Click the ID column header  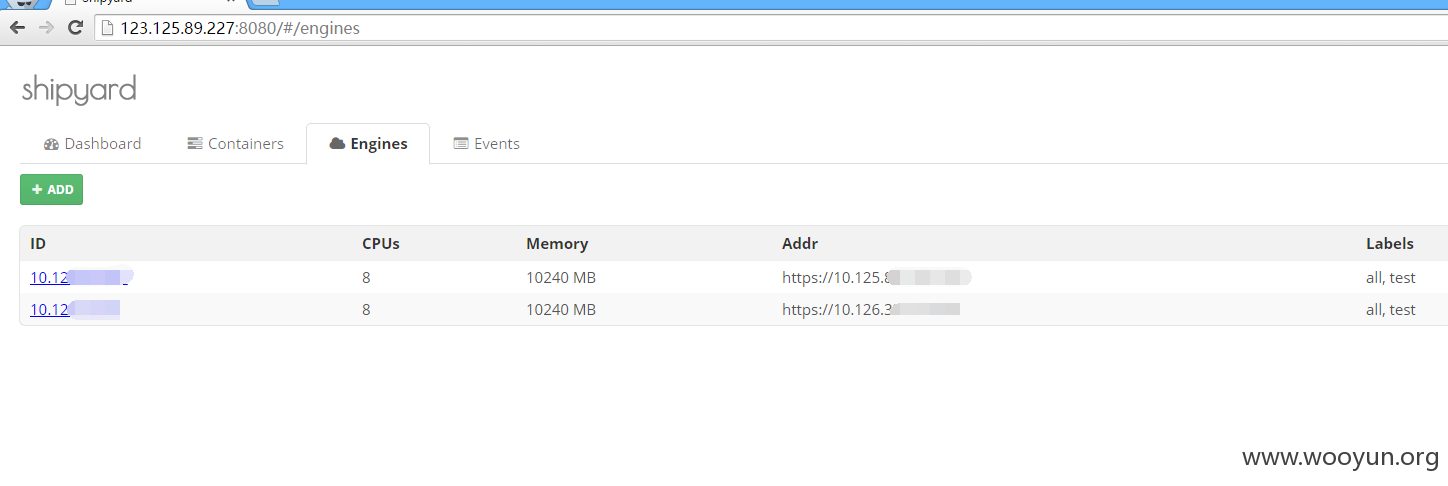[38, 243]
